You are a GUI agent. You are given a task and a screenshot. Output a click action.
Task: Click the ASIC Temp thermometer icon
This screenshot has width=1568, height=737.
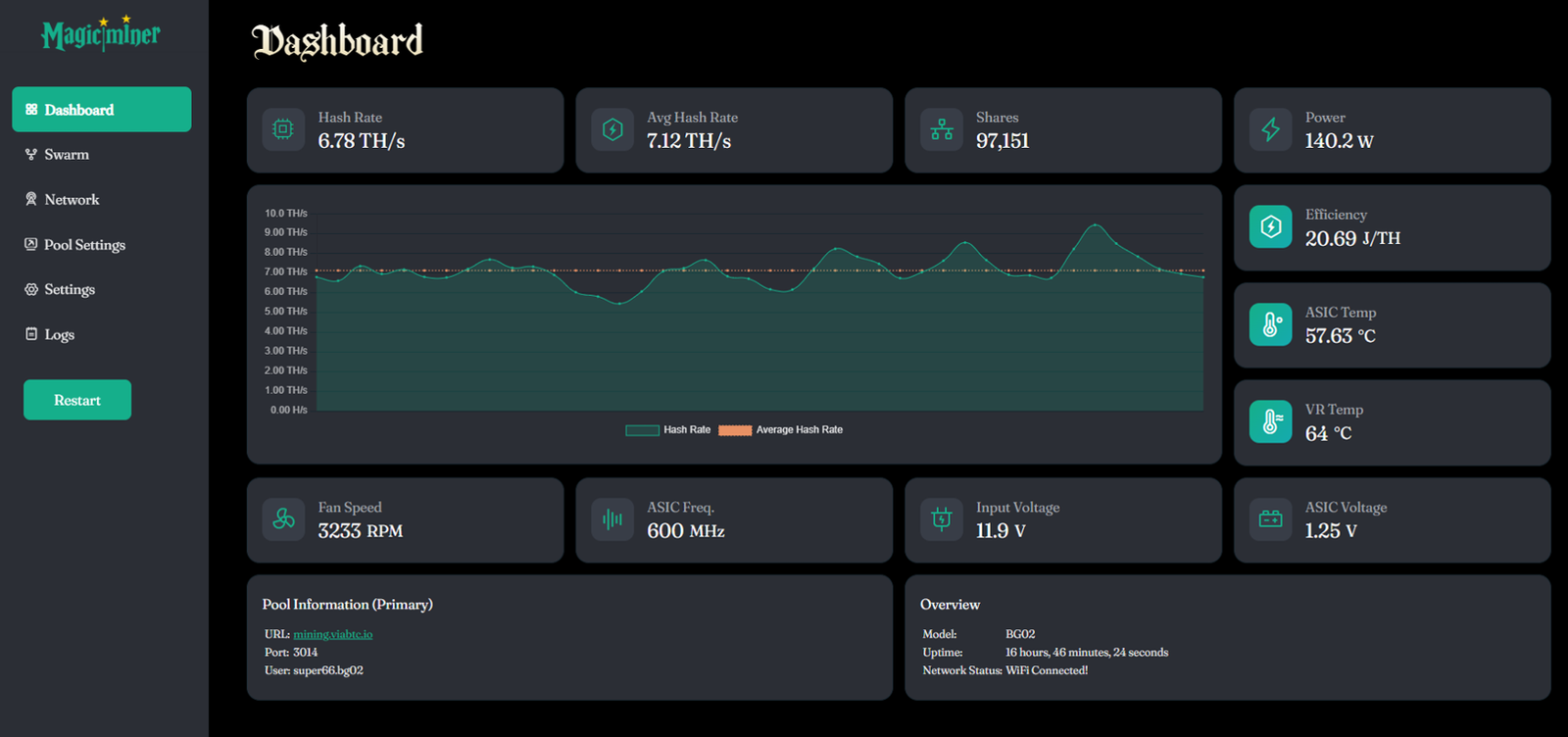click(1270, 324)
